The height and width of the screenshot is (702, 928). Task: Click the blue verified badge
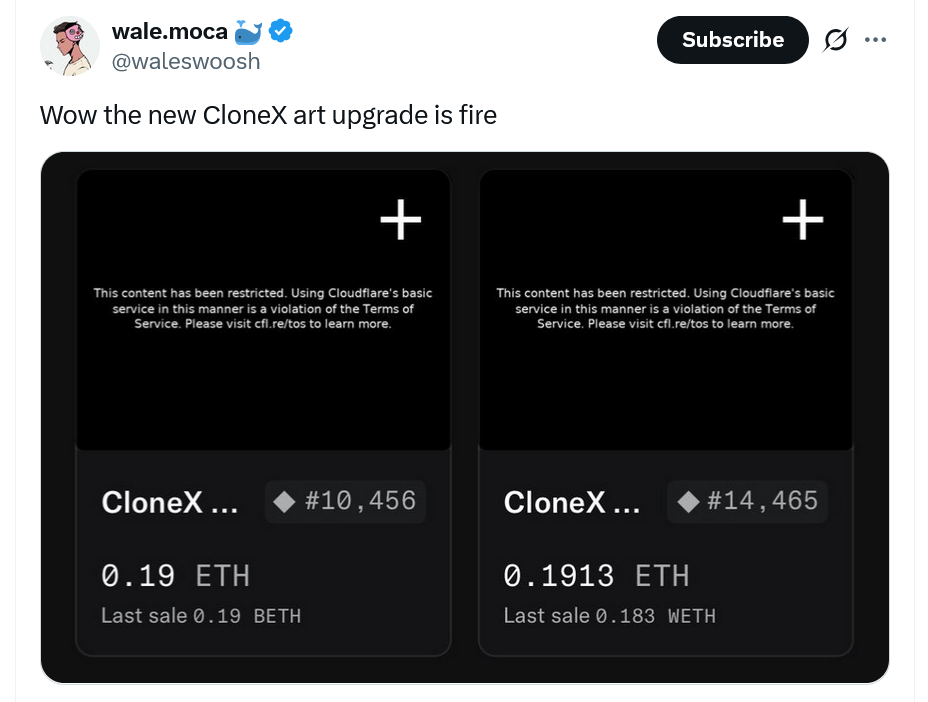pyautogui.click(x=282, y=32)
